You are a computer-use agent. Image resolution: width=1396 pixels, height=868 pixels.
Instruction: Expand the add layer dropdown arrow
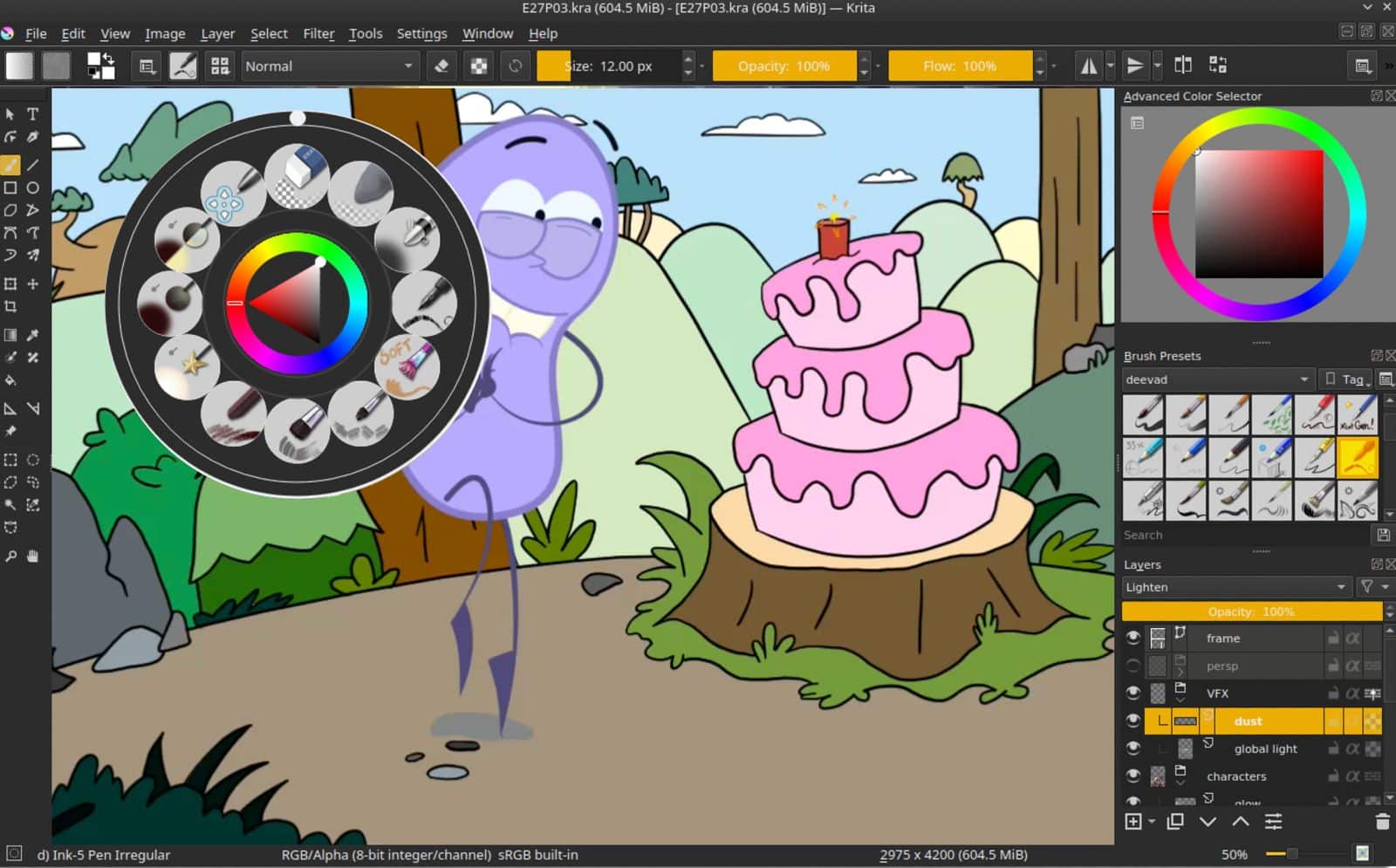pos(1152,822)
